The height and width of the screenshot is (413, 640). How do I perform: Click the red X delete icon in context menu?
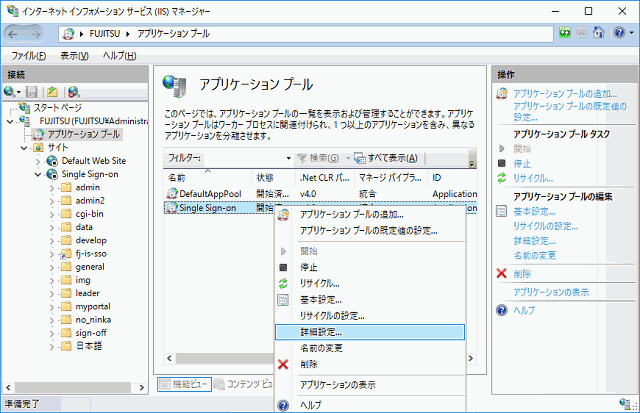[x=283, y=364]
